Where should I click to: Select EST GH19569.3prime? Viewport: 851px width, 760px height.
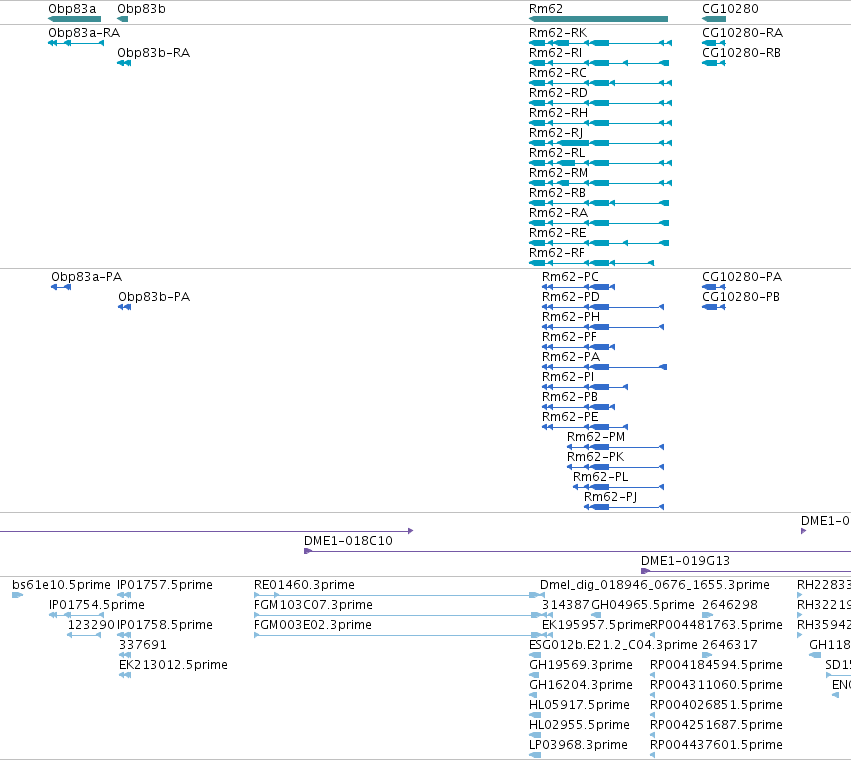click(x=534, y=675)
